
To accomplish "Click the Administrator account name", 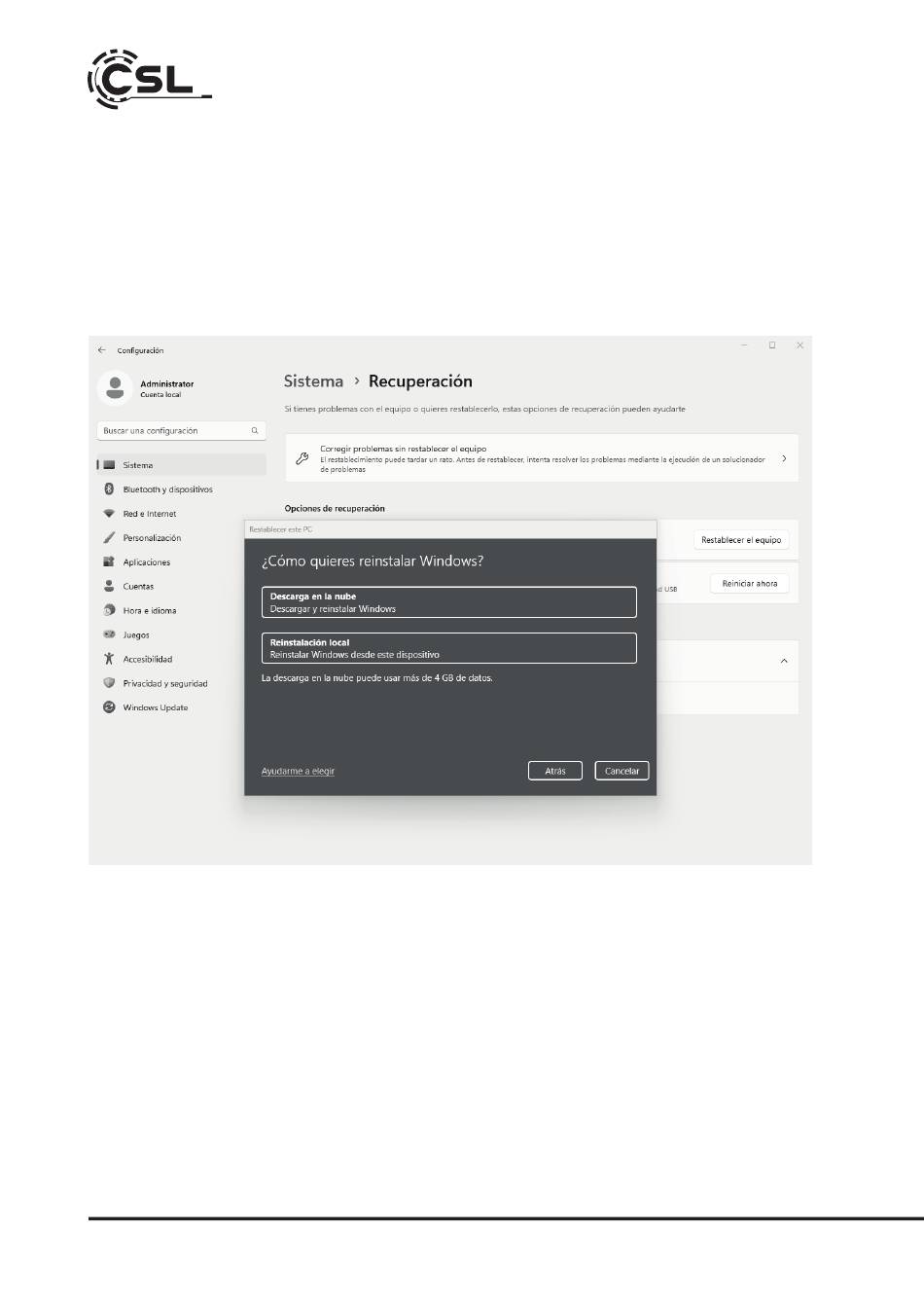I will pyautogui.click(x=167, y=383).
